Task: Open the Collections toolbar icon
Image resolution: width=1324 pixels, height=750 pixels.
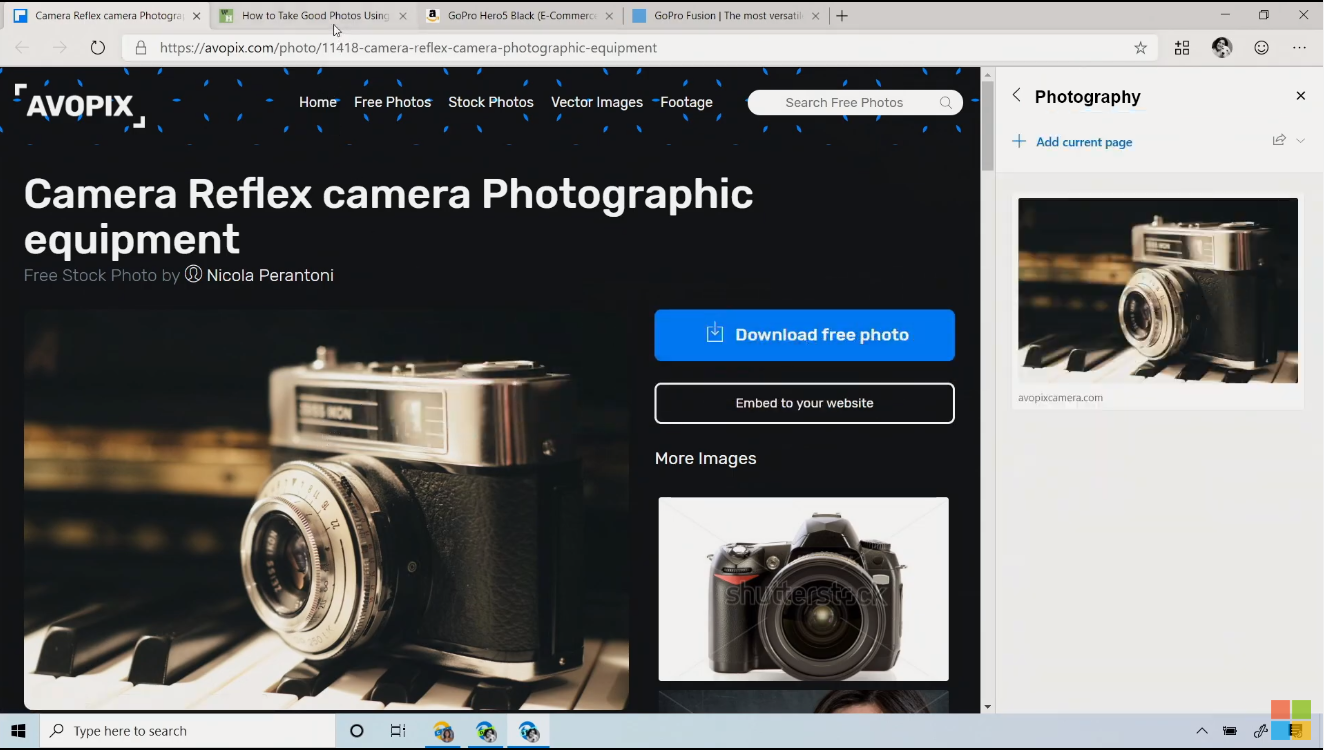Action: 1182,48
